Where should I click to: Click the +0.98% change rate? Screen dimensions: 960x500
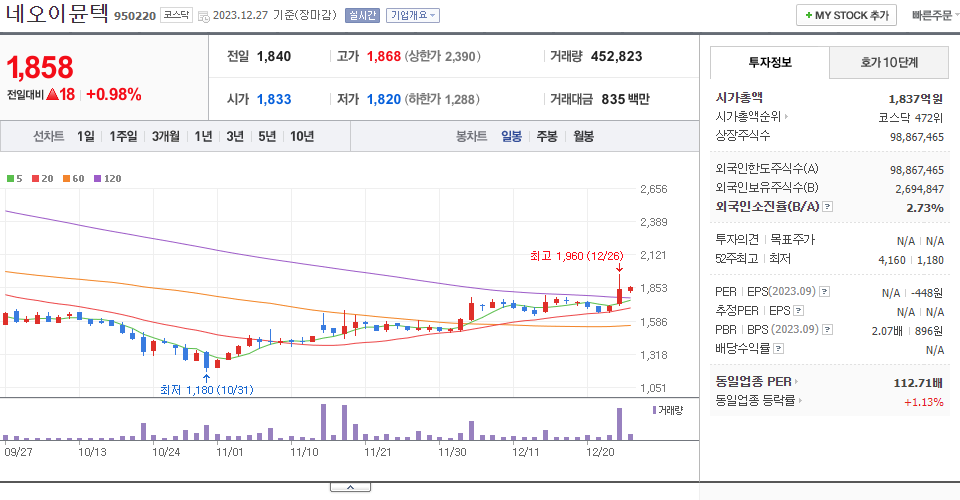(114, 94)
